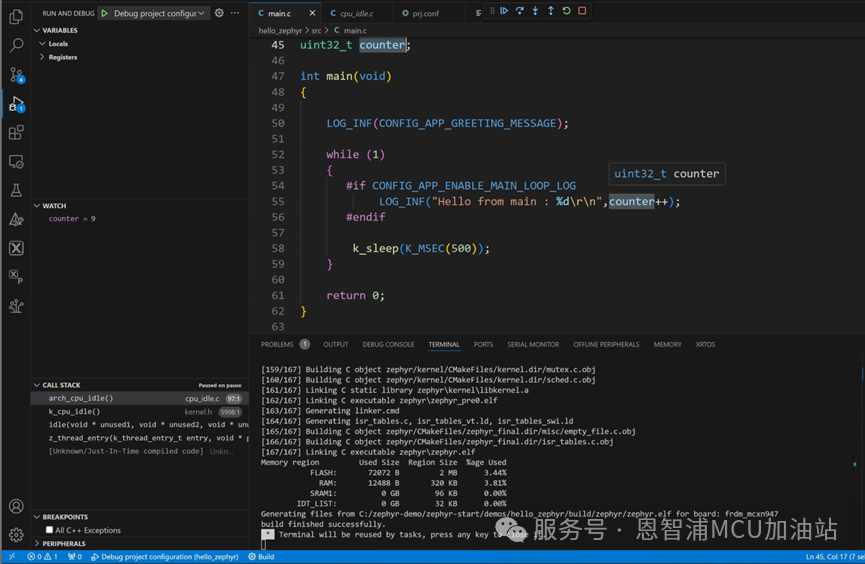The image size is (865, 564).
Task: Open the Debug Console panel tab
Action: [x=388, y=344]
